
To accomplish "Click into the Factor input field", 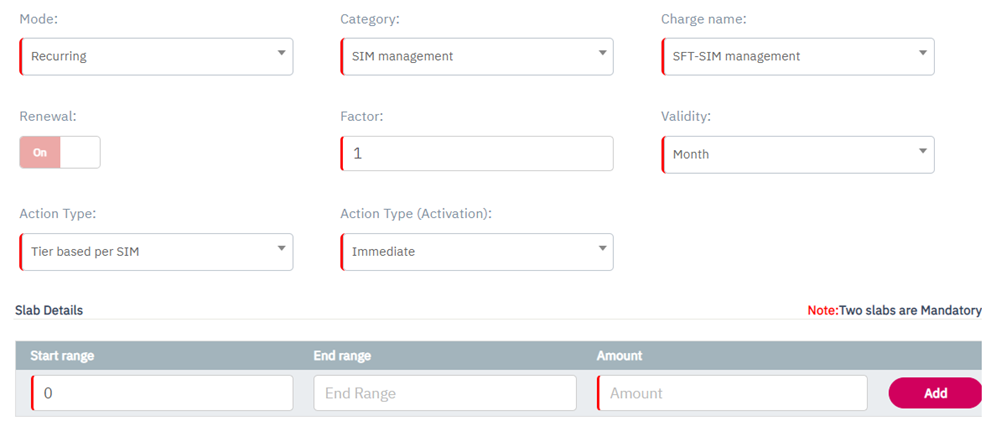I will pyautogui.click(x=476, y=154).
